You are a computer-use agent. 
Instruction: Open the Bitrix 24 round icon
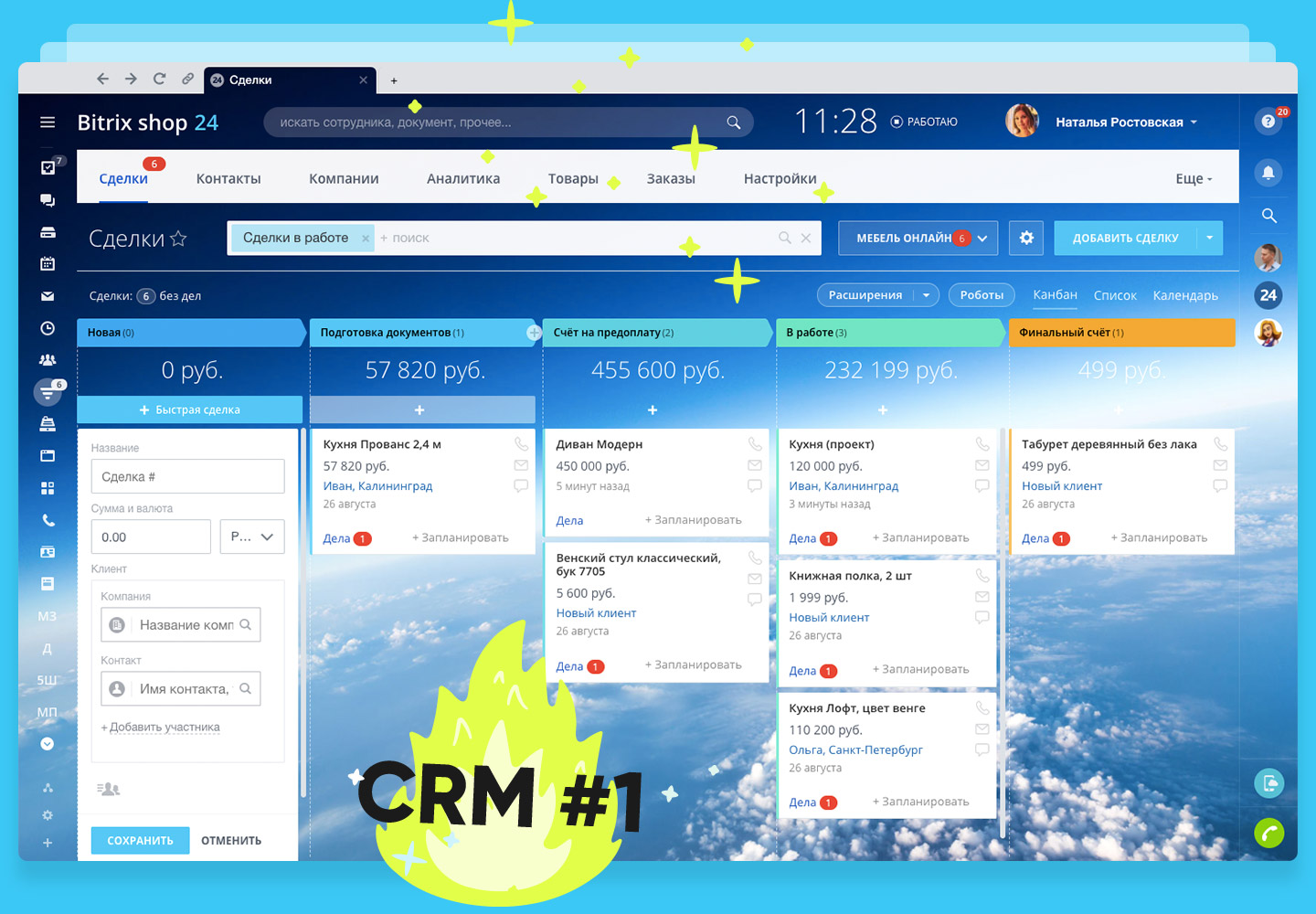click(1268, 295)
